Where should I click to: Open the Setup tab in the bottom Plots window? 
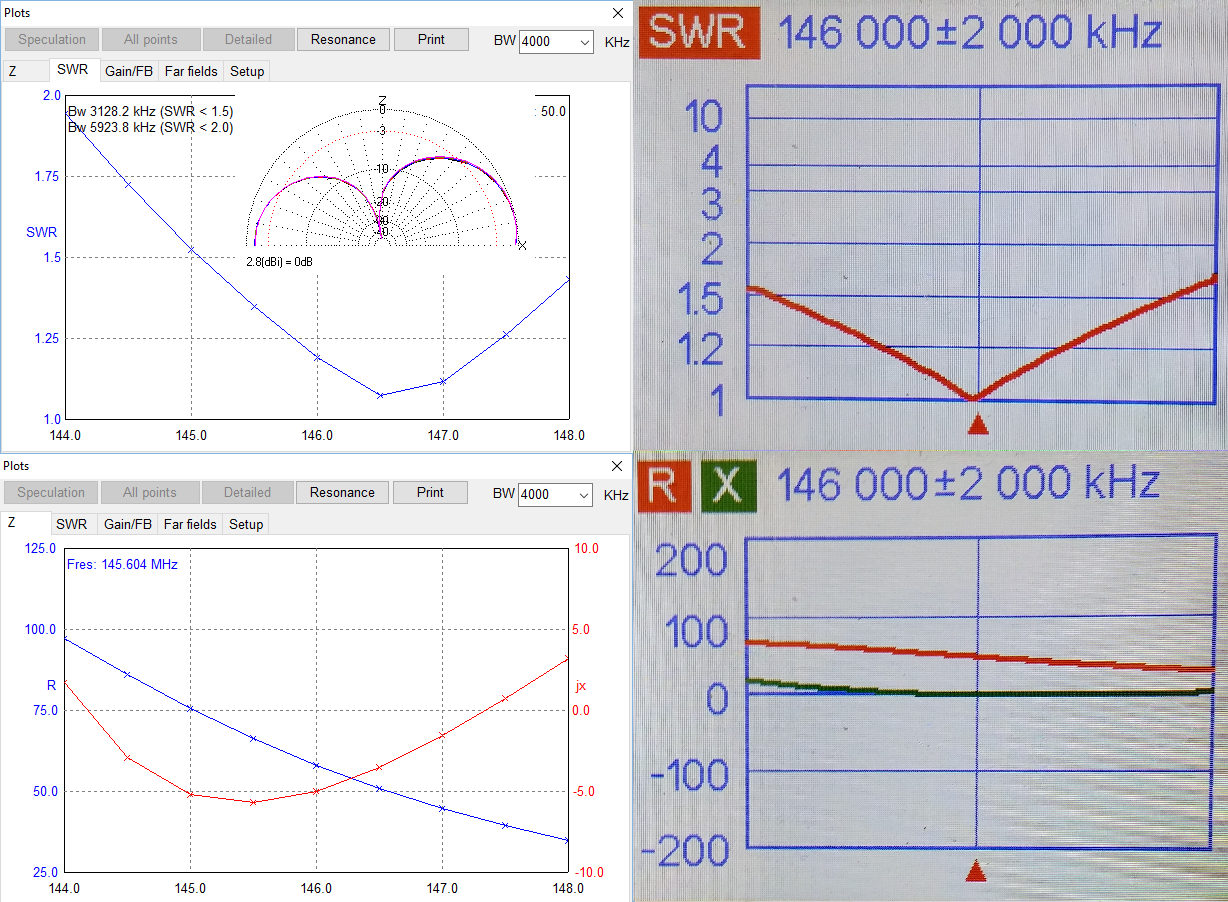(247, 524)
